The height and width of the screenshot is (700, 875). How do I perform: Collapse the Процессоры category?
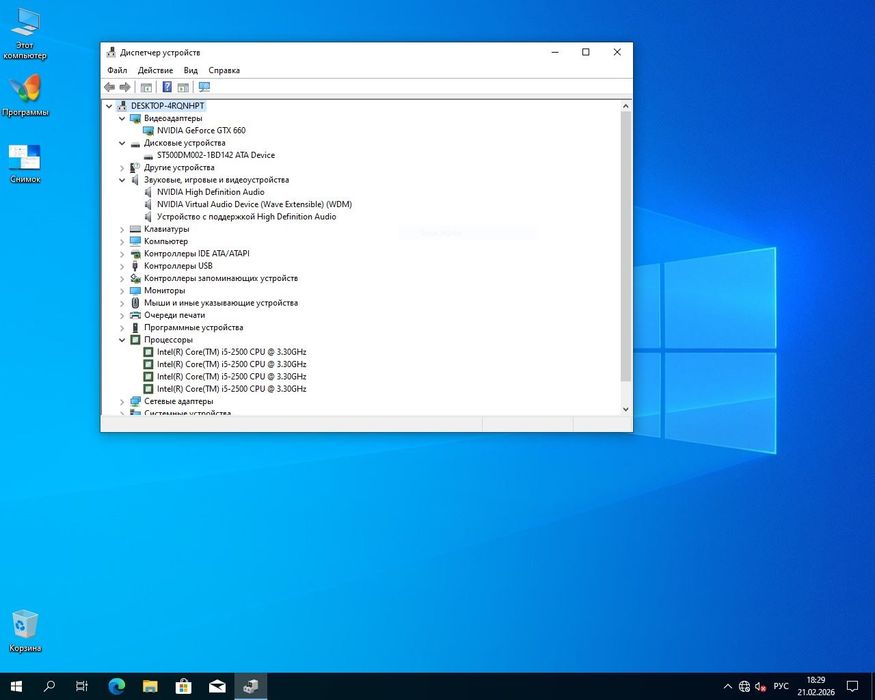pos(122,340)
